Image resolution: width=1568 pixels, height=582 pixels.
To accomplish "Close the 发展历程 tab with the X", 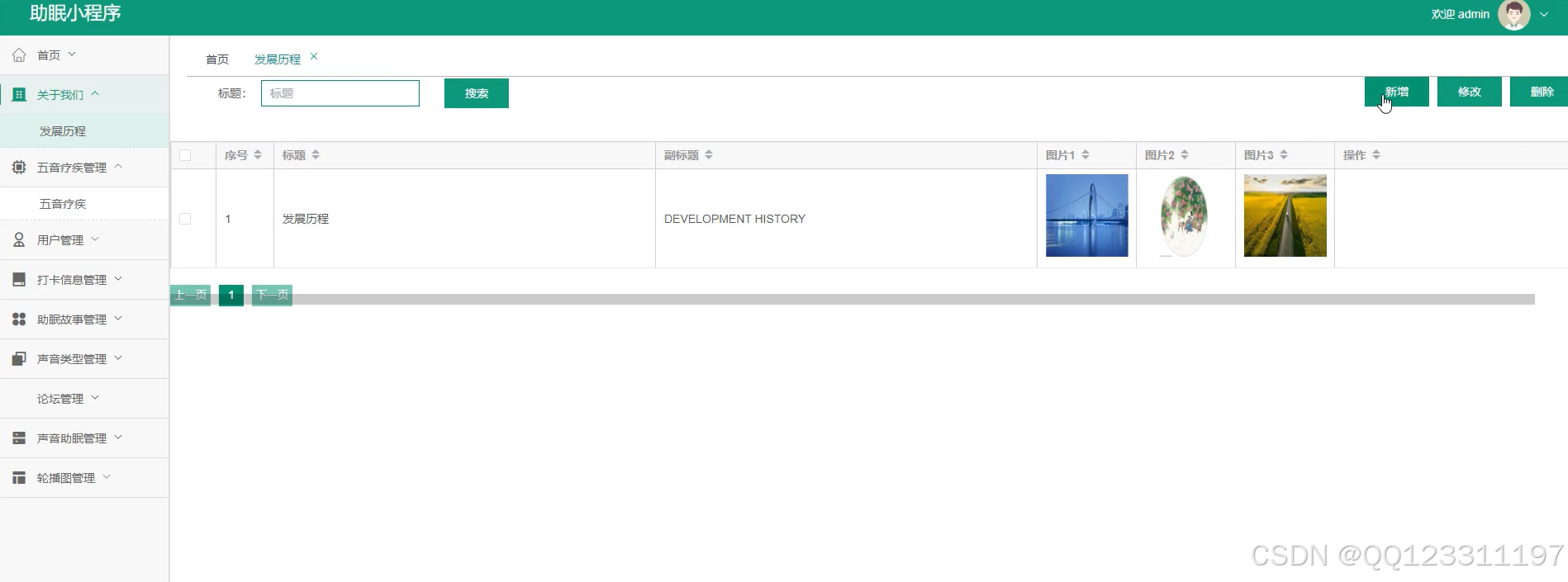I will point(314,57).
